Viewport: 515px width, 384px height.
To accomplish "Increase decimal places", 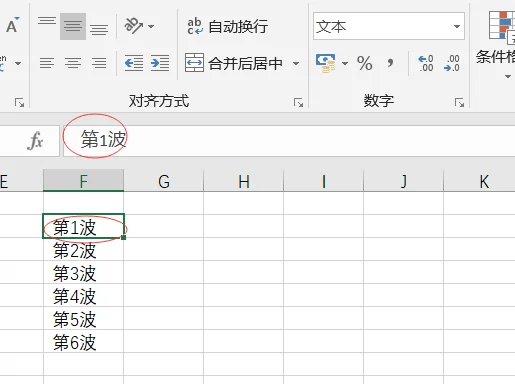I will (426, 63).
